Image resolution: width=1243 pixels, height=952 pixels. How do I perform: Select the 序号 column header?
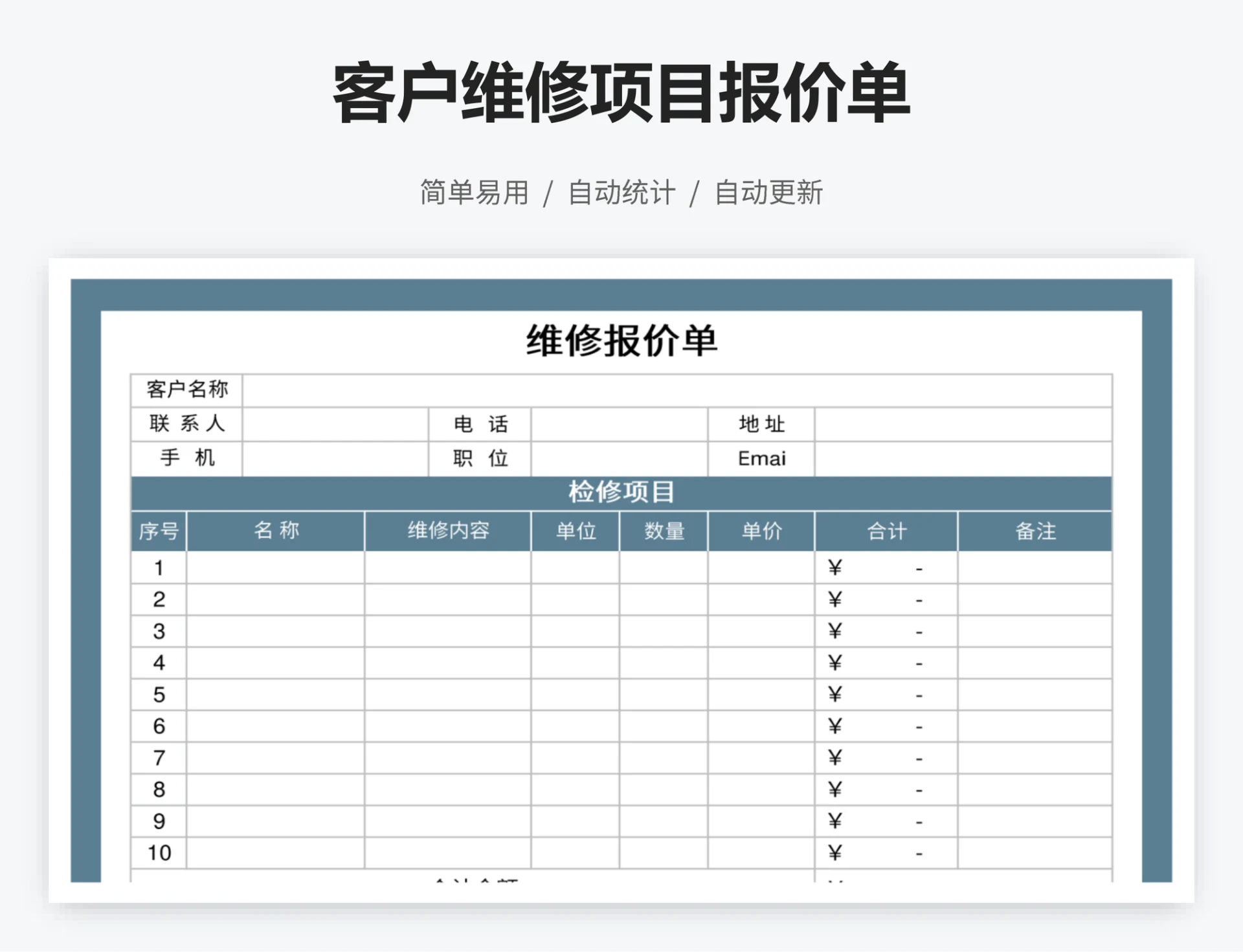(159, 531)
